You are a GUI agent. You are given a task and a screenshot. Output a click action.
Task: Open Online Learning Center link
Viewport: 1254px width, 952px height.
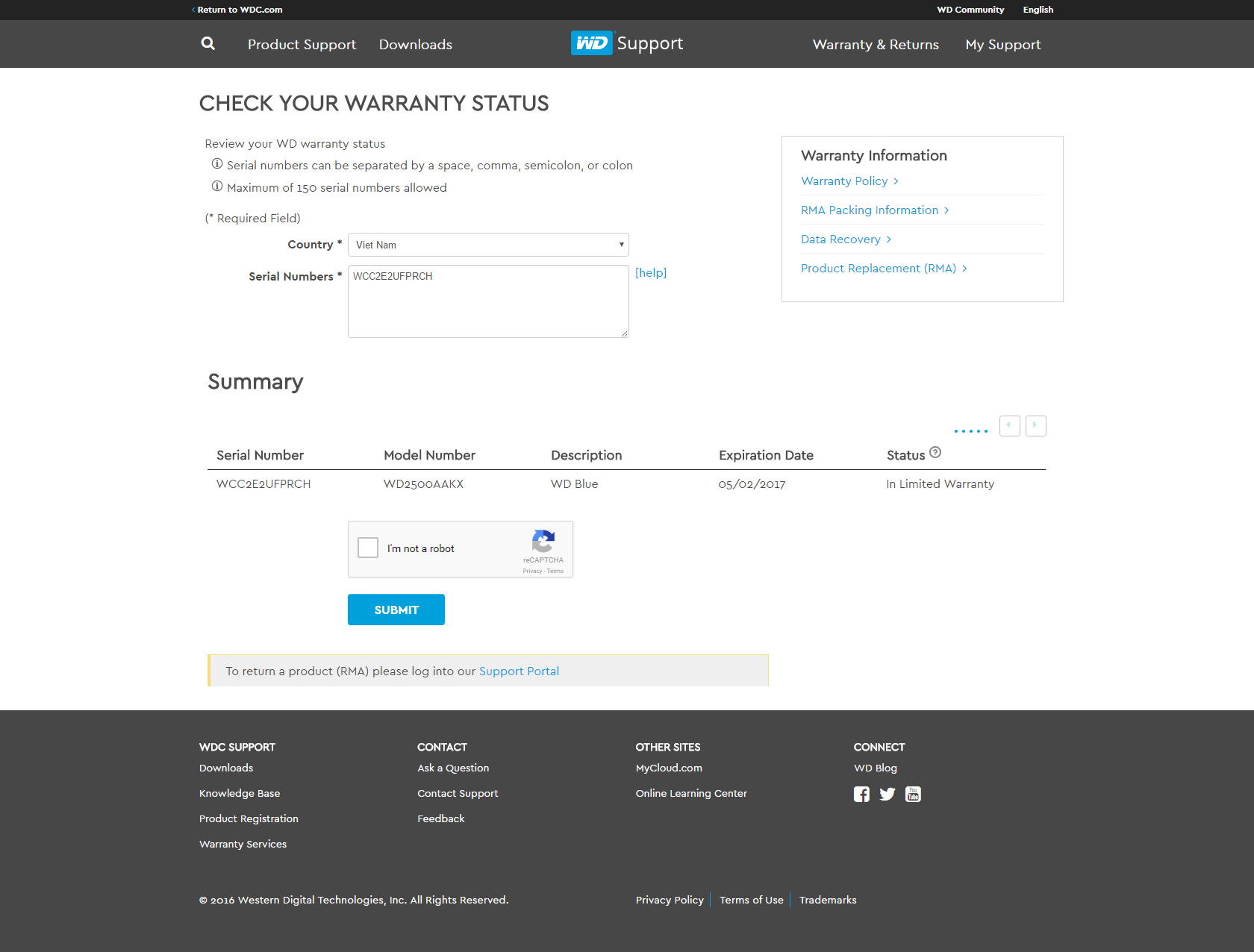(691, 793)
